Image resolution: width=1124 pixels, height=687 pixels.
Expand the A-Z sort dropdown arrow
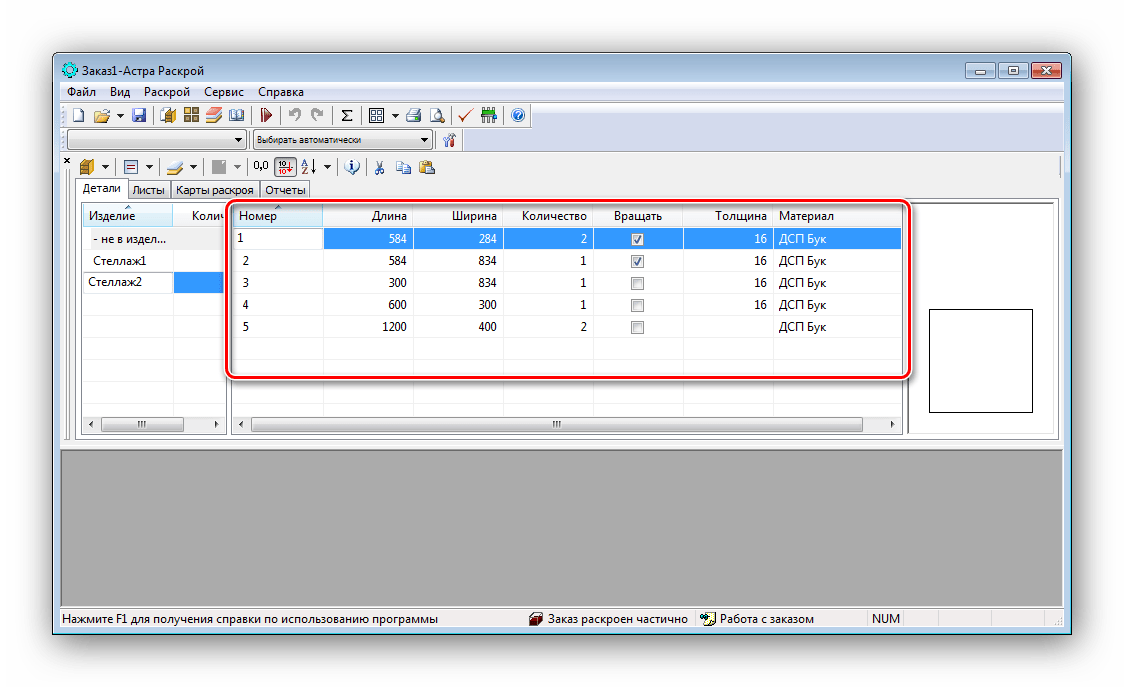(328, 167)
